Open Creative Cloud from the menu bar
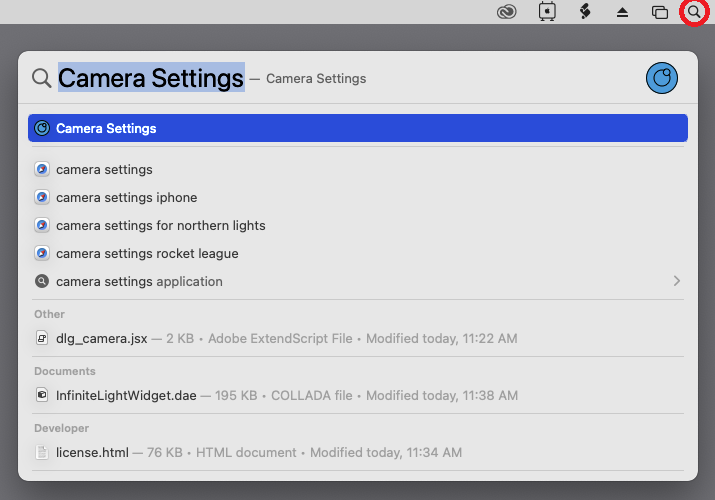 coord(507,12)
